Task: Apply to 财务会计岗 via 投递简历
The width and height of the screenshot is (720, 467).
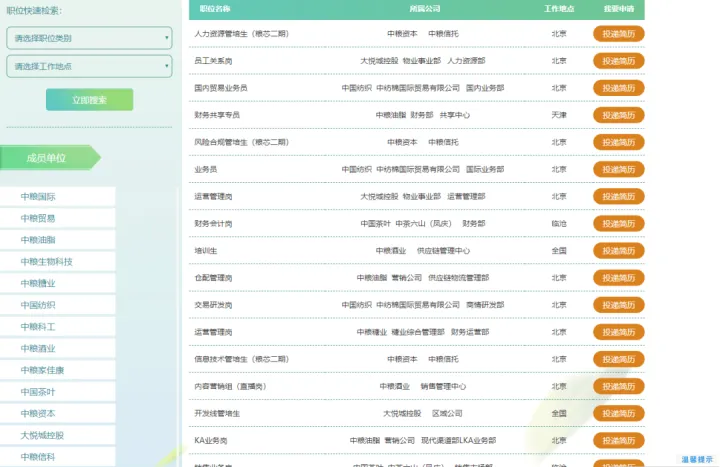Action: 619,224
